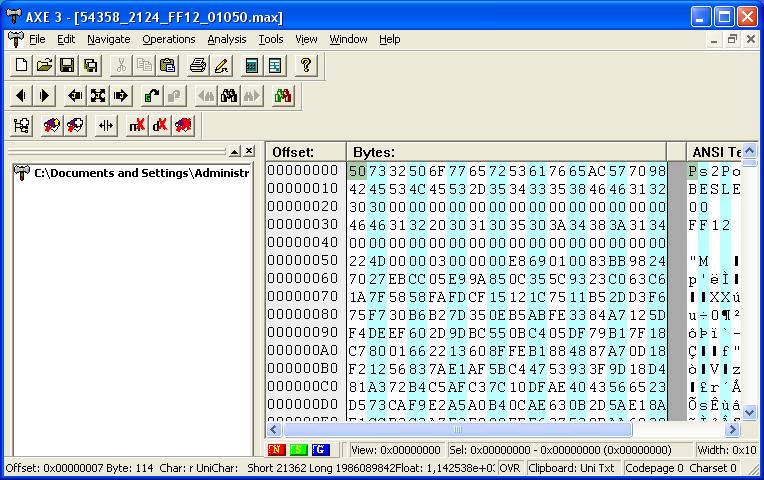
Task: Click the four-corner J jump icon
Action: [x=98, y=96]
